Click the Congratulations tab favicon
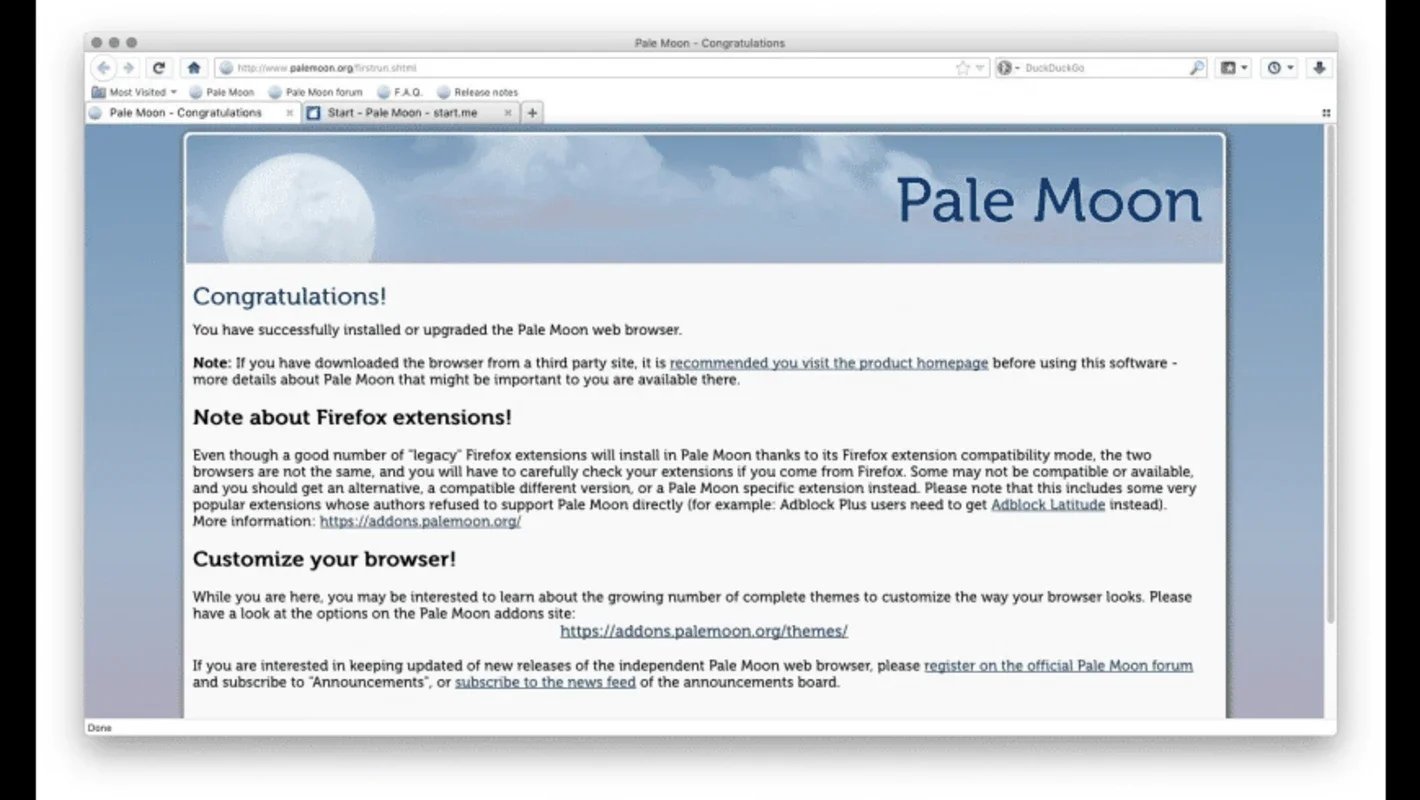Screen dimensions: 1420x800 pyautogui.click(x=96, y=113)
